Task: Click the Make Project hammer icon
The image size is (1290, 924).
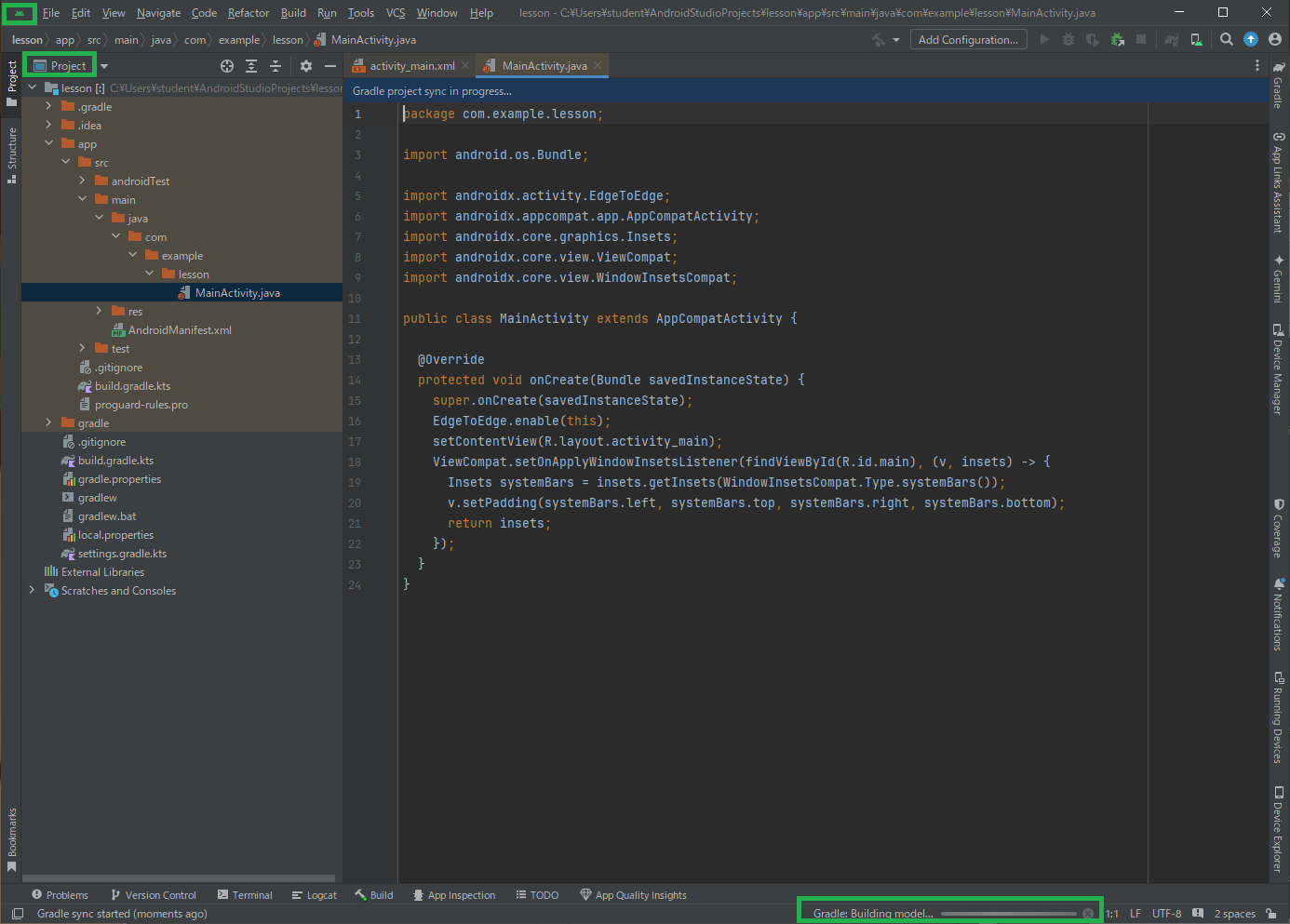Action: [879, 40]
